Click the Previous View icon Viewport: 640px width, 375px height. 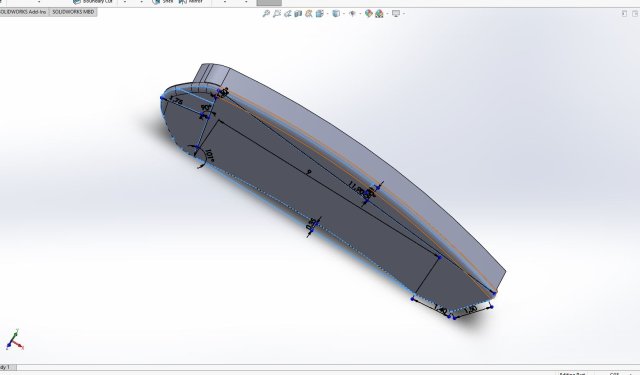point(288,13)
